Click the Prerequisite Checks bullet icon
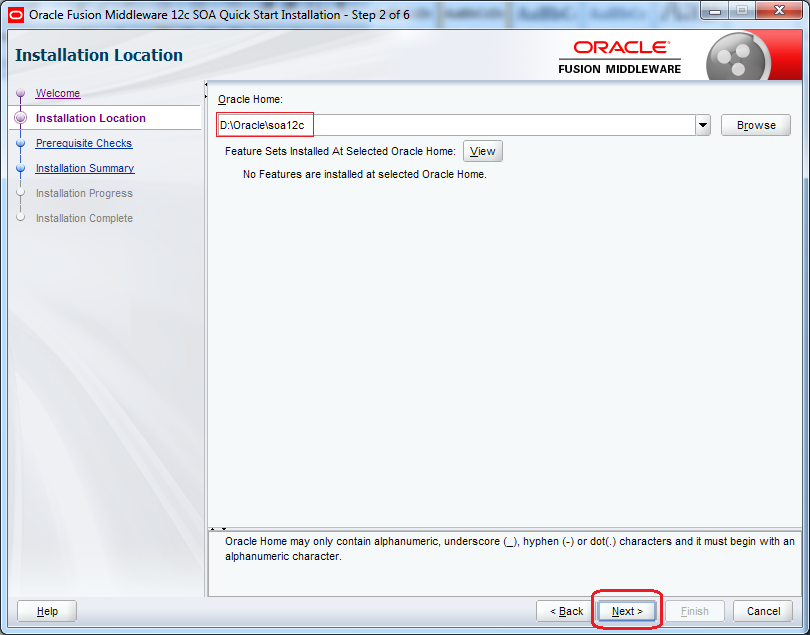This screenshot has width=810, height=635. 21,143
